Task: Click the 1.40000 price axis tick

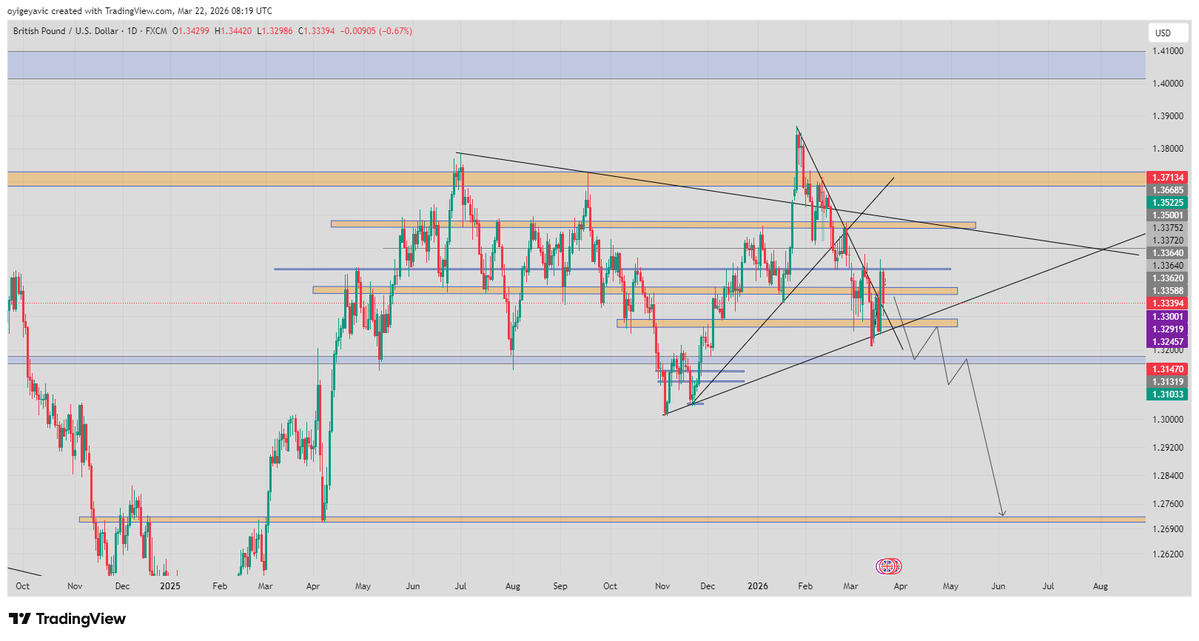Action: pyautogui.click(x=1169, y=83)
